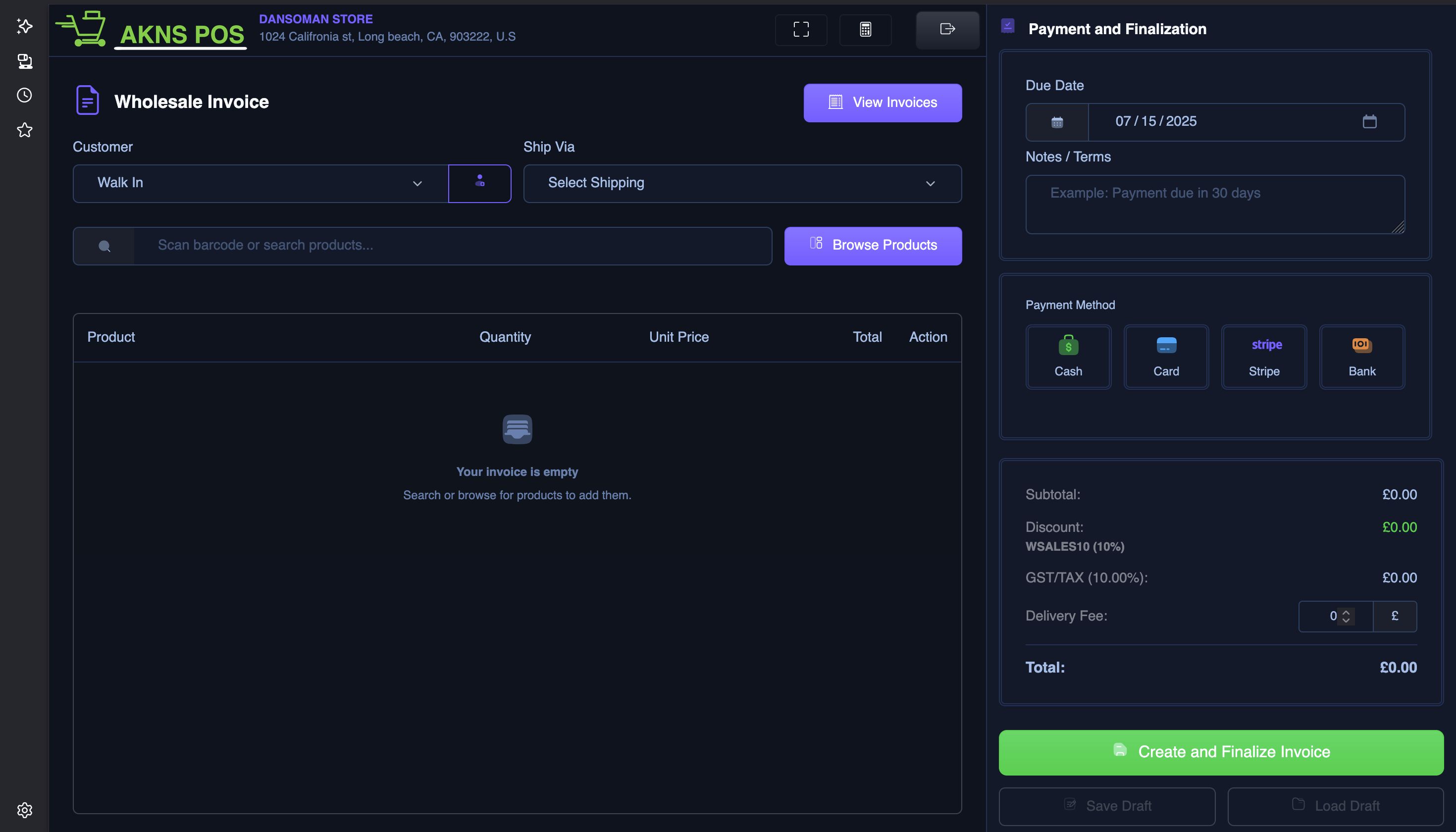Select Stripe payment method

coord(1264,357)
